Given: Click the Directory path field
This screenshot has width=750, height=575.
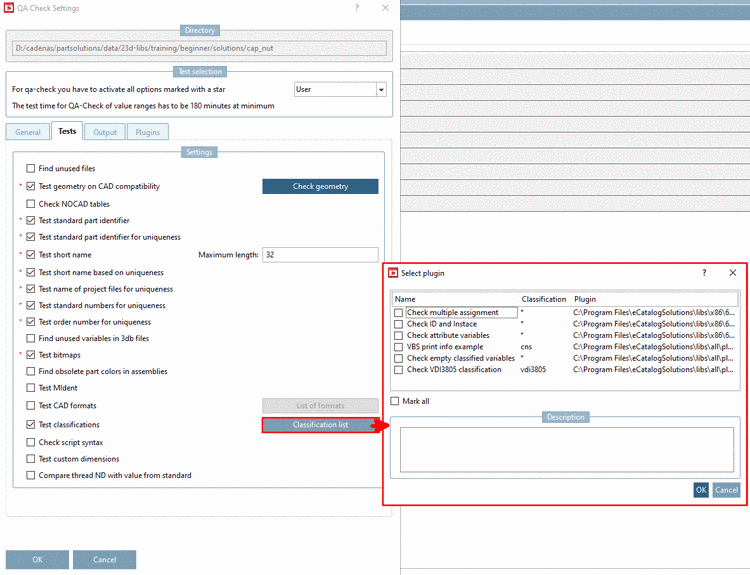Looking at the screenshot, I should point(199,48).
